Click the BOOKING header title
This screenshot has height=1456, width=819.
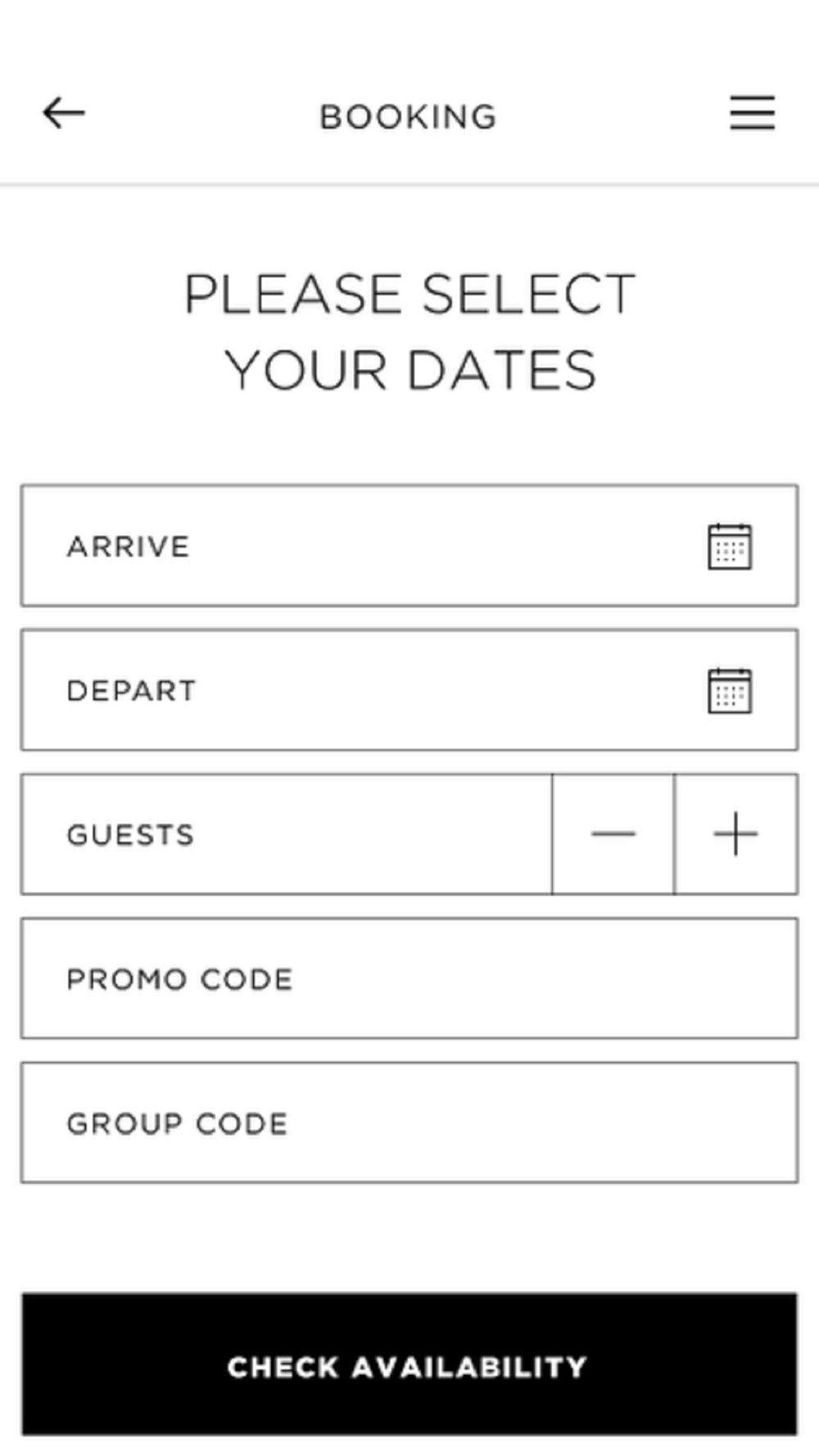pos(408,117)
